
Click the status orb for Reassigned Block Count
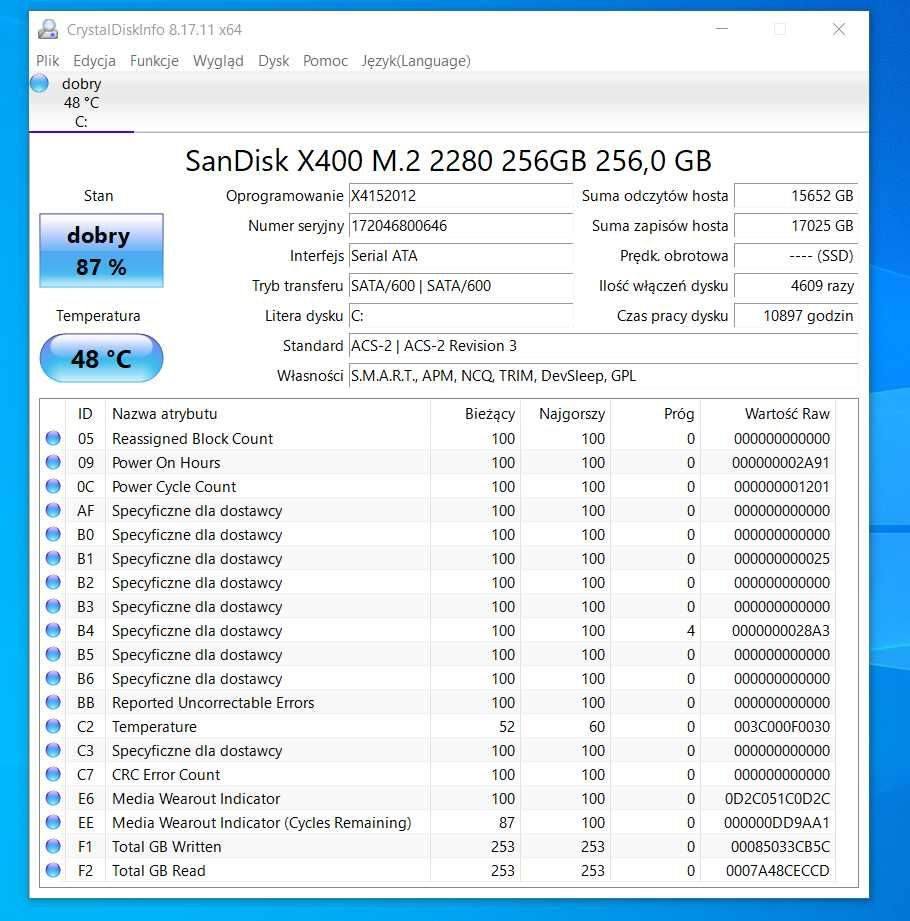pyautogui.click(x=53, y=438)
